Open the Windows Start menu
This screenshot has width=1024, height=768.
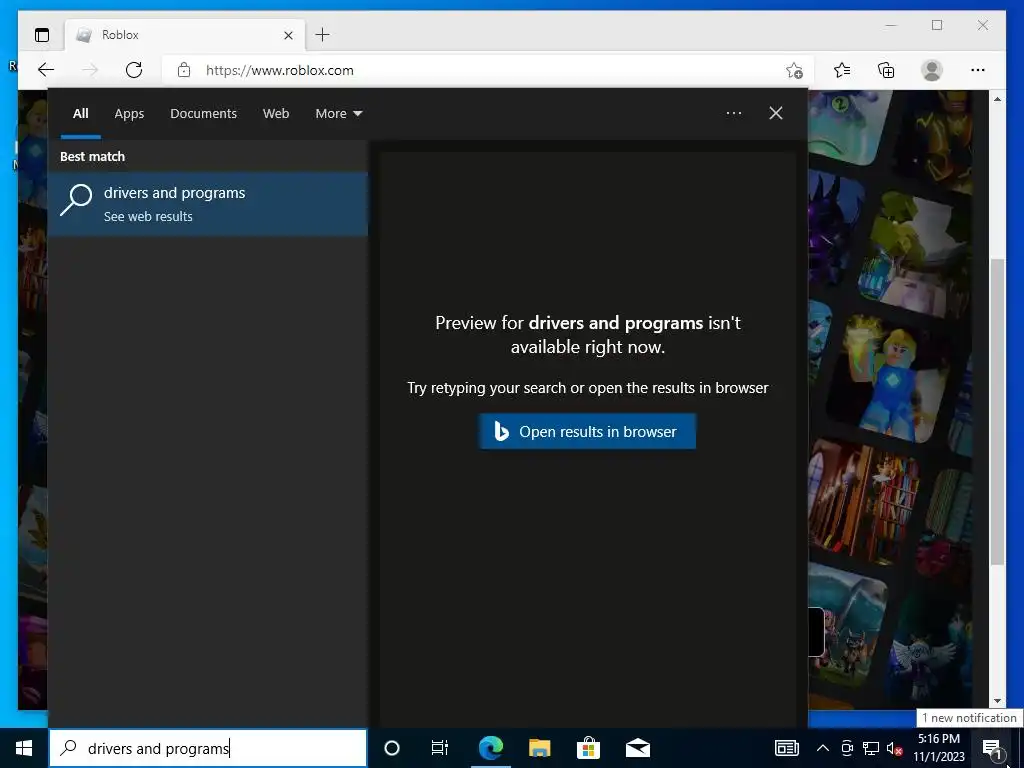click(24, 748)
